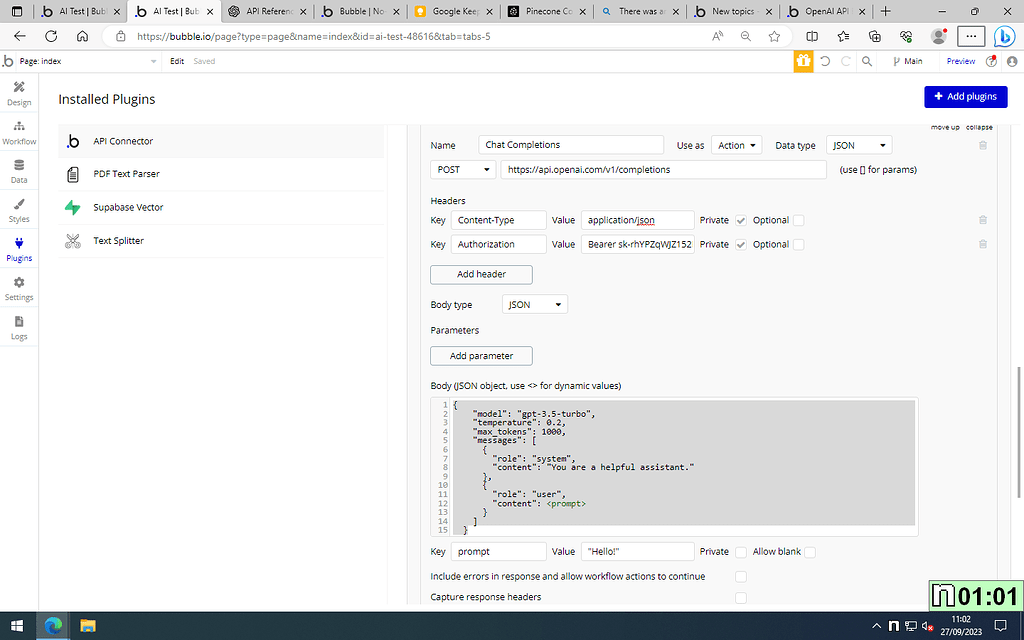
Task: Open the Data section
Action: pyautogui.click(x=19, y=172)
